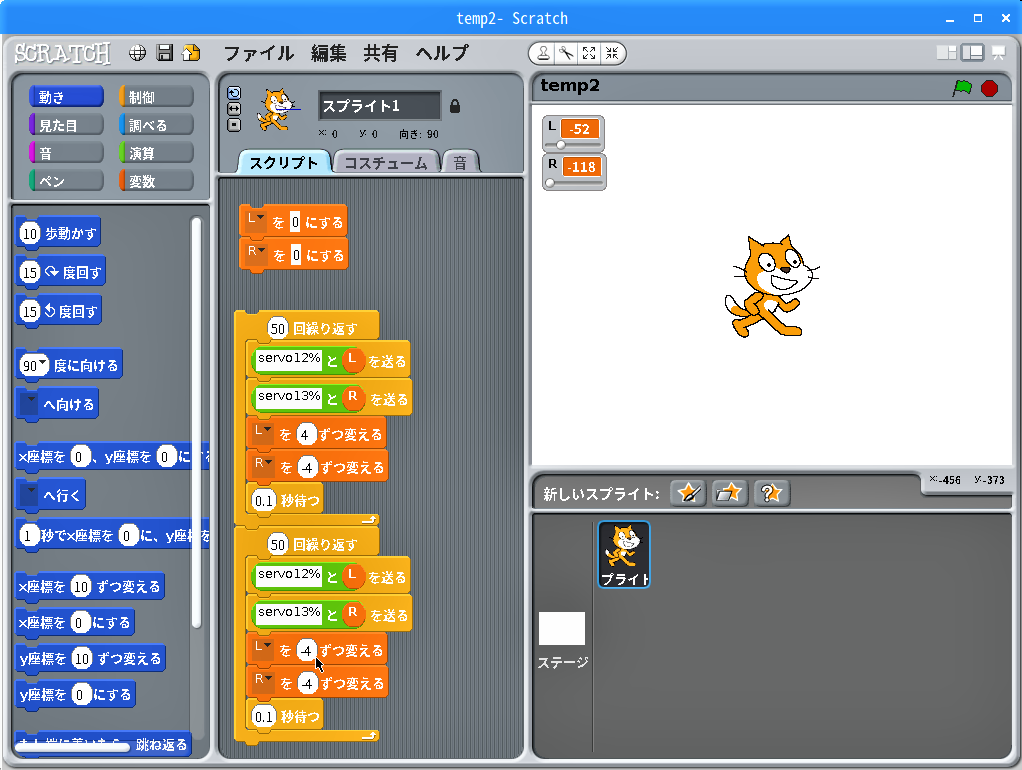
Task: Click the language globe icon
Action: pos(138,53)
